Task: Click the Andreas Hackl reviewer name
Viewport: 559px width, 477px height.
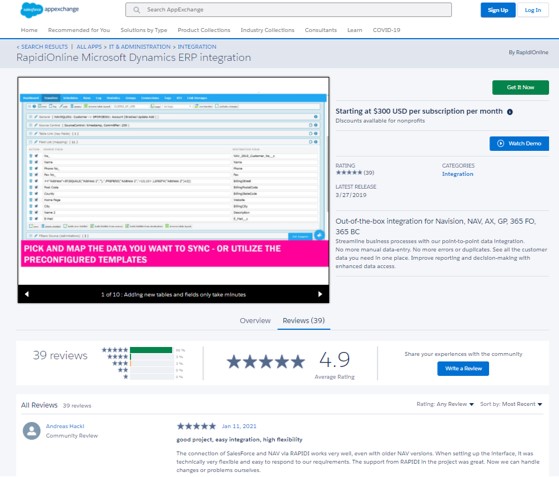Action: pos(65,426)
